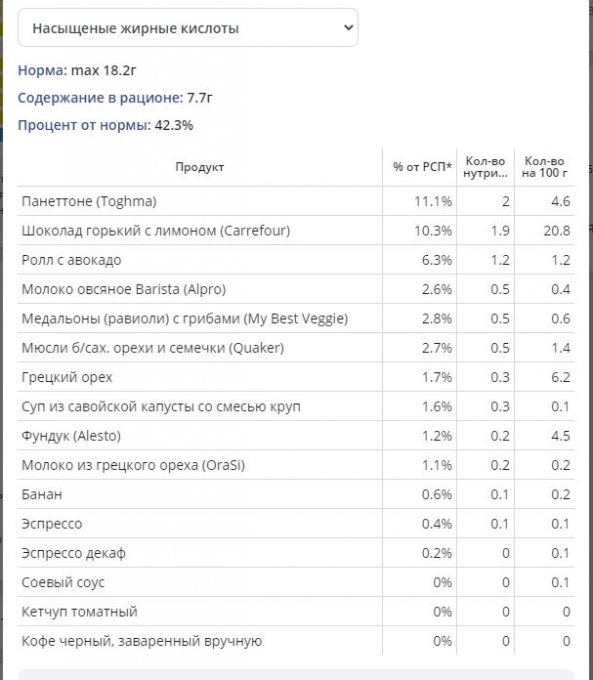Select Шоколад горький с лимоном (Carrefour) row

tap(296, 230)
